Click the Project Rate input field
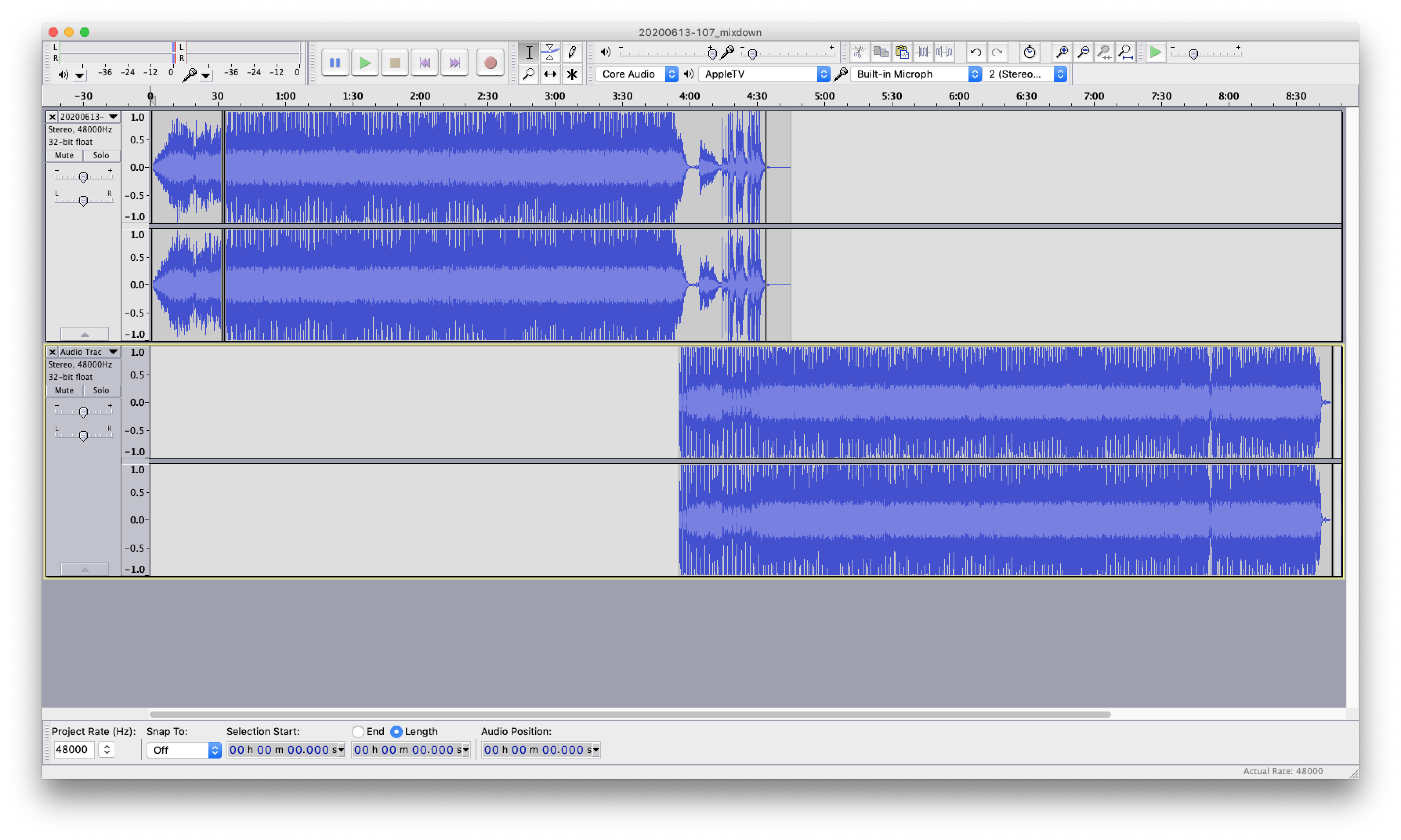 (74, 749)
